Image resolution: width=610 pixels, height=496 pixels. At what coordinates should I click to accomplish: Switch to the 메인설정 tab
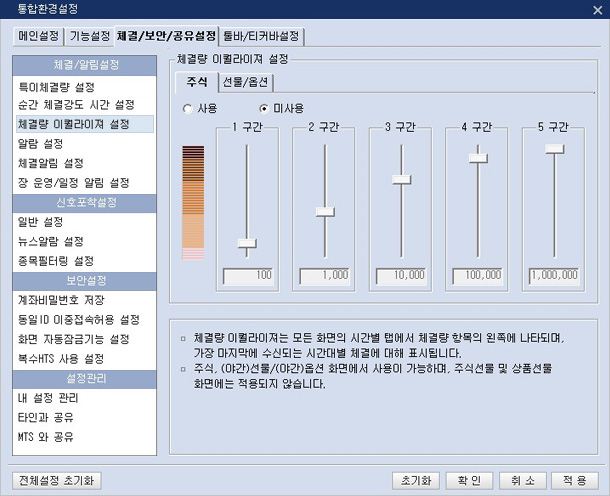[x=40, y=37]
